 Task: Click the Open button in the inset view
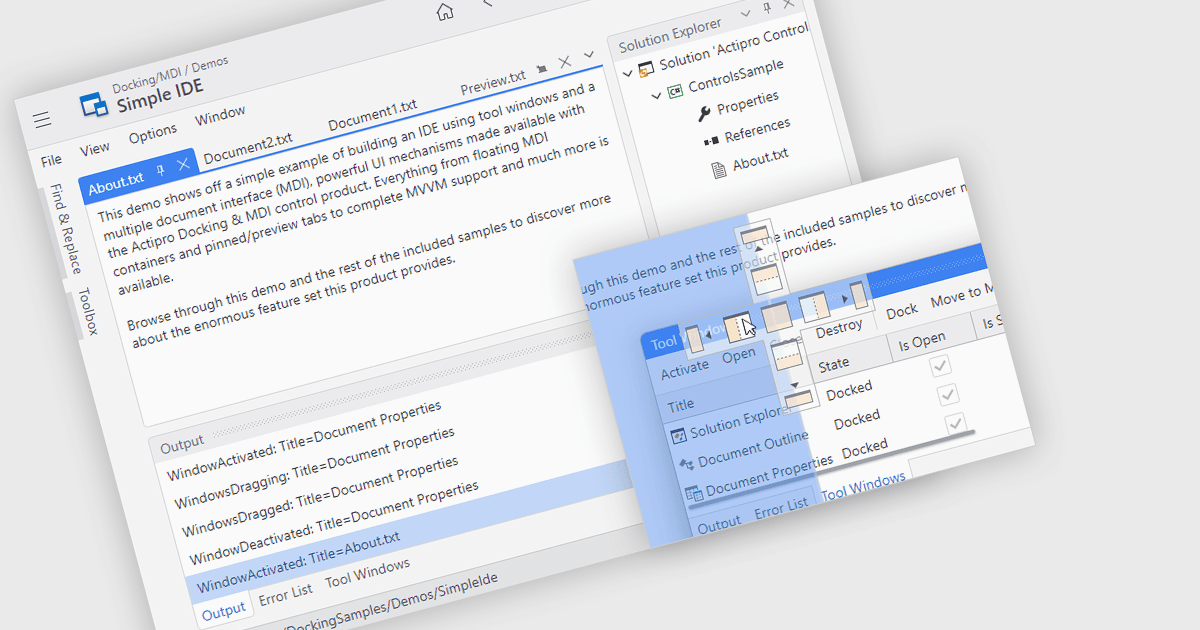click(739, 356)
